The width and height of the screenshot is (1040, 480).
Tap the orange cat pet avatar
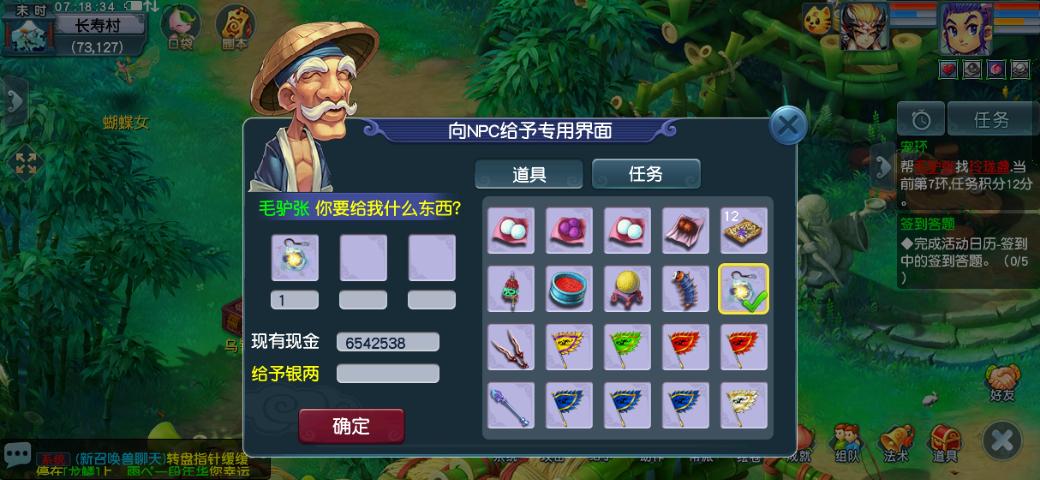[817, 19]
